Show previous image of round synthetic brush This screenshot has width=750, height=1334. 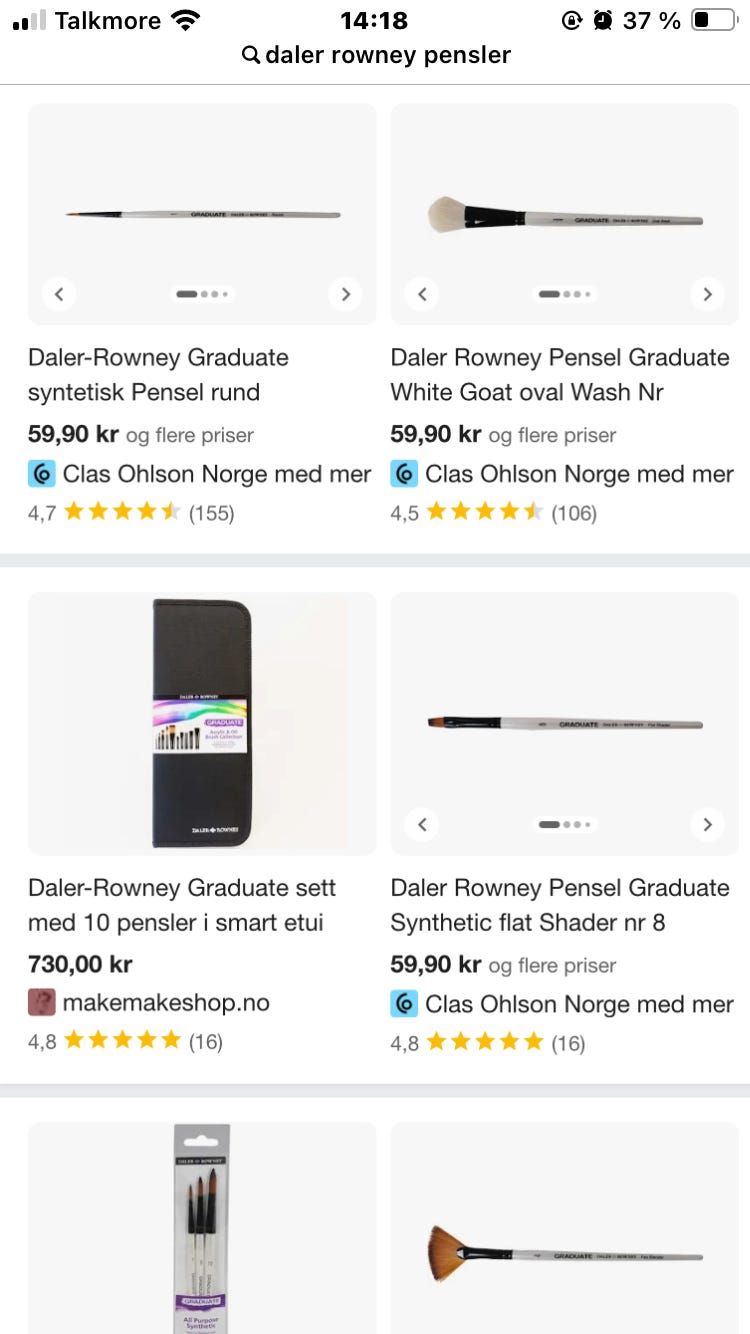[59, 294]
